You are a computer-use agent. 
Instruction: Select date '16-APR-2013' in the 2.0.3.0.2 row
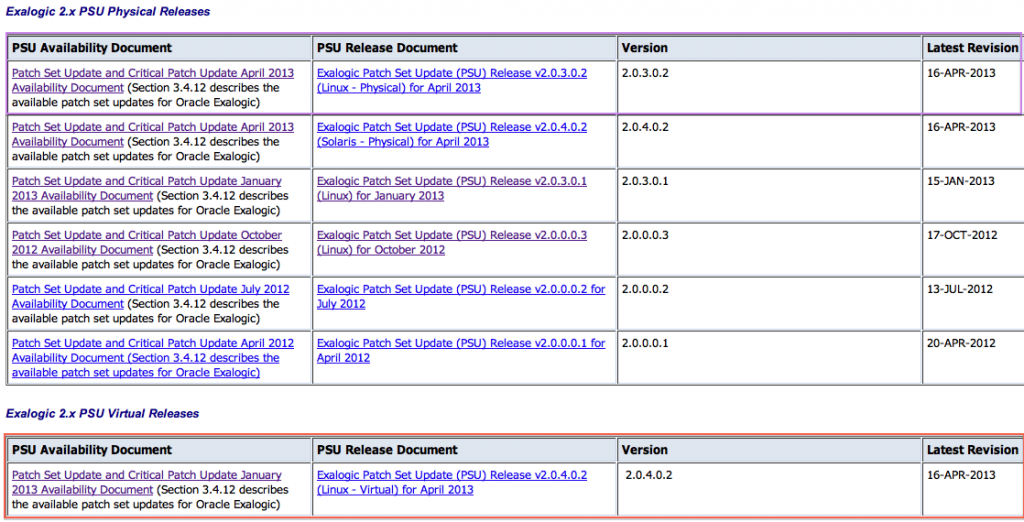[961, 73]
